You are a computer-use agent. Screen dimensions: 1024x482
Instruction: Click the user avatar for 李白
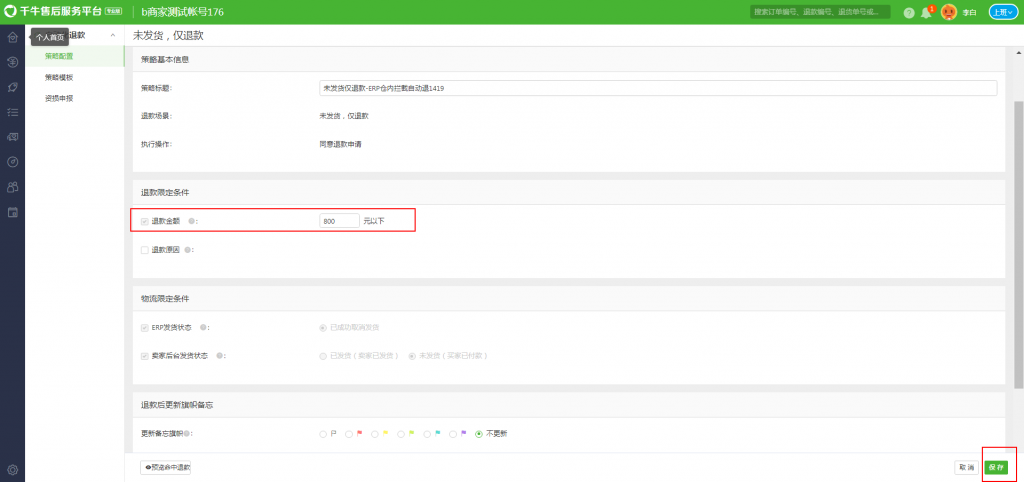coord(949,12)
